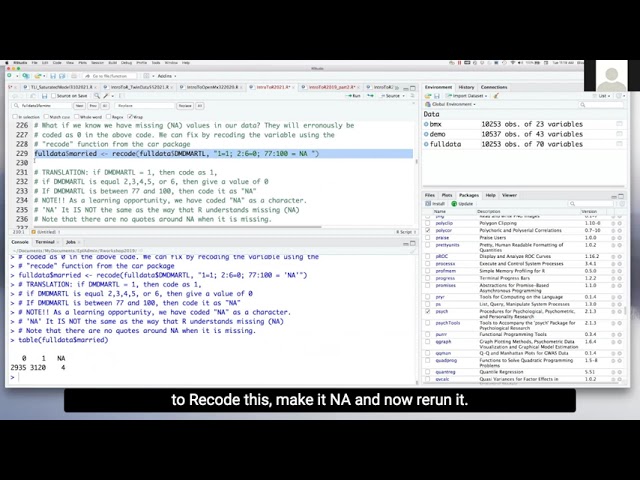Click the refresh icon in Environment pane
640x480 pixels.
coord(619,96)
